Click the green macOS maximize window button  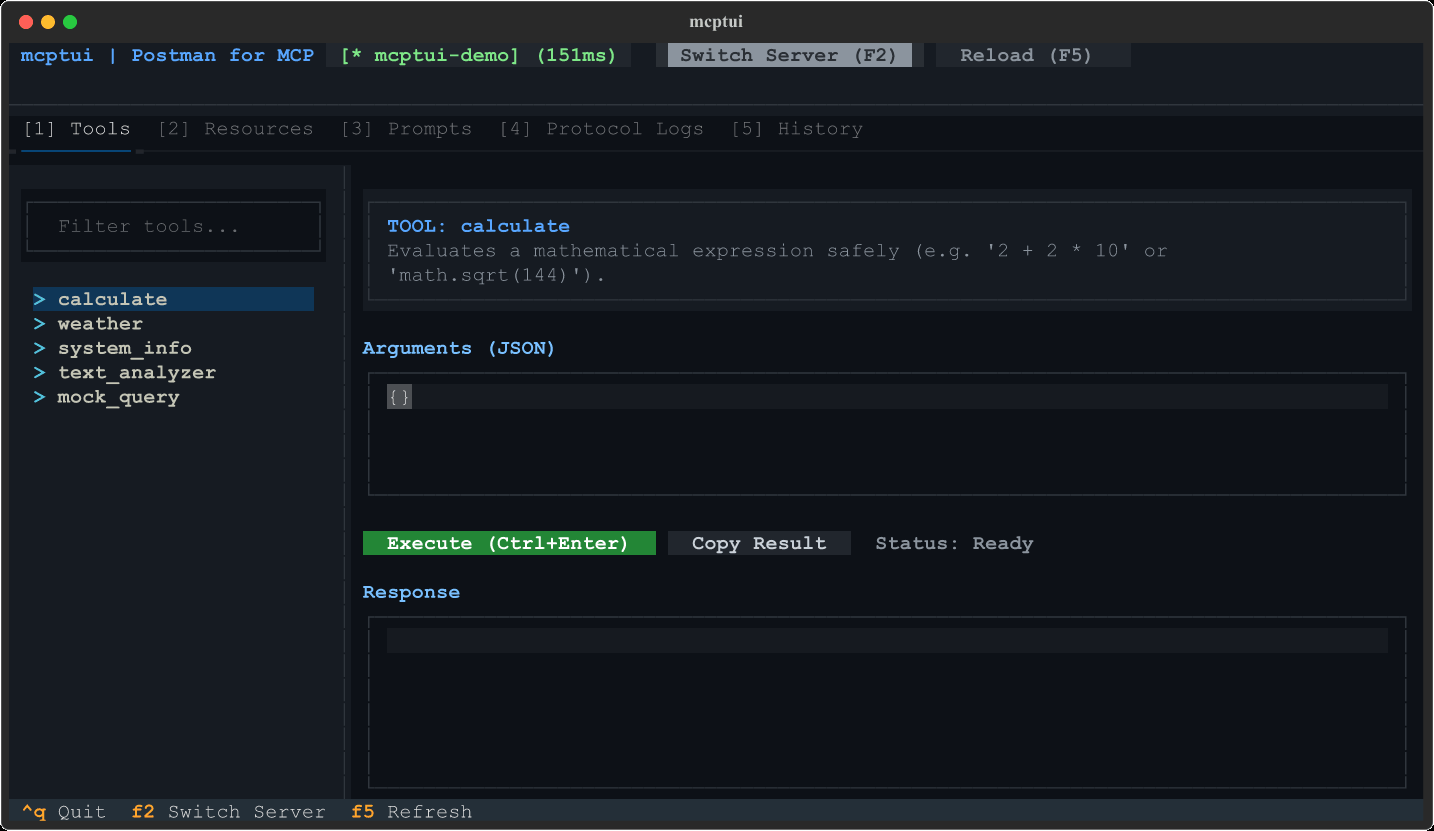pyautogui.click(x=70, y=22)
